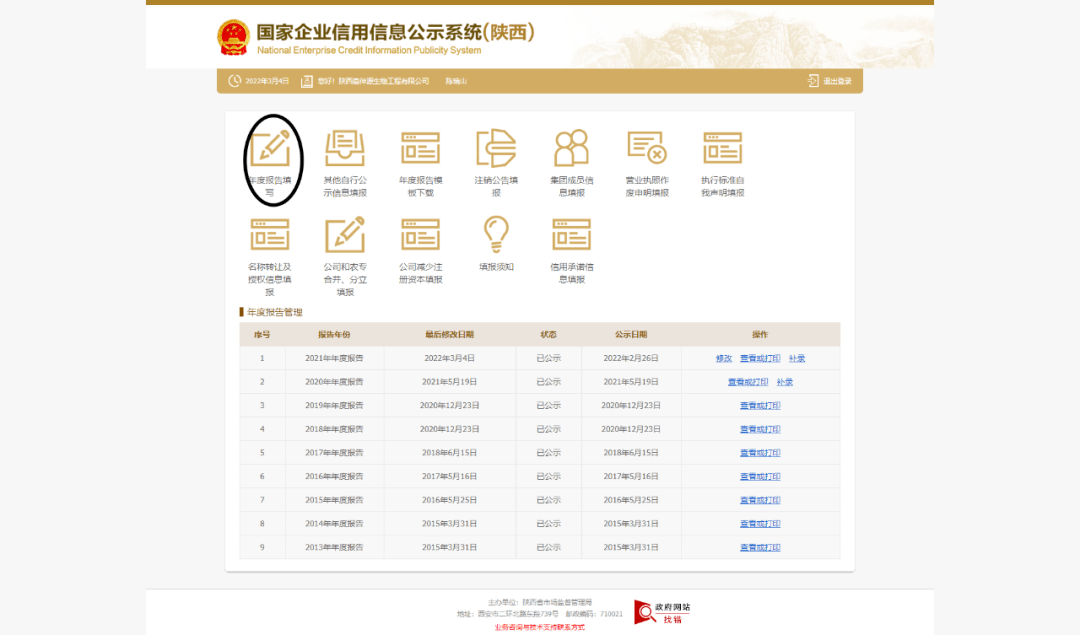1080x635 pixels.
Task: Click 查看或打印 for the 2021年年度报告
Action: pos(760,358)
